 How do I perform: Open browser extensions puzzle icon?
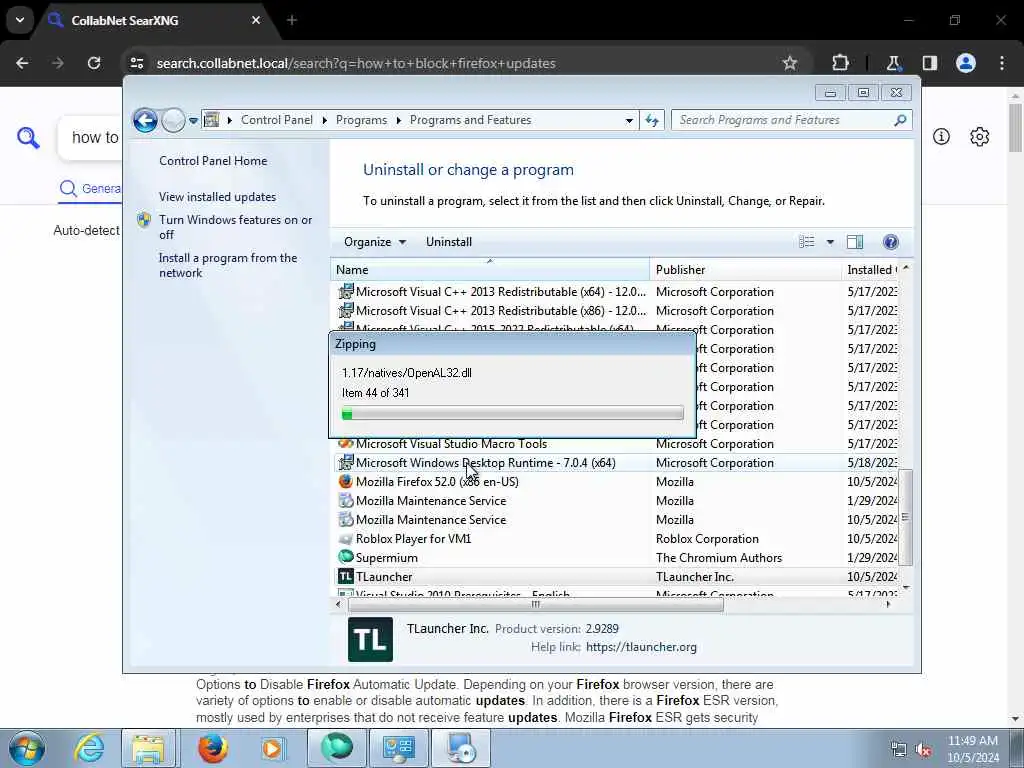coord(840,63)
